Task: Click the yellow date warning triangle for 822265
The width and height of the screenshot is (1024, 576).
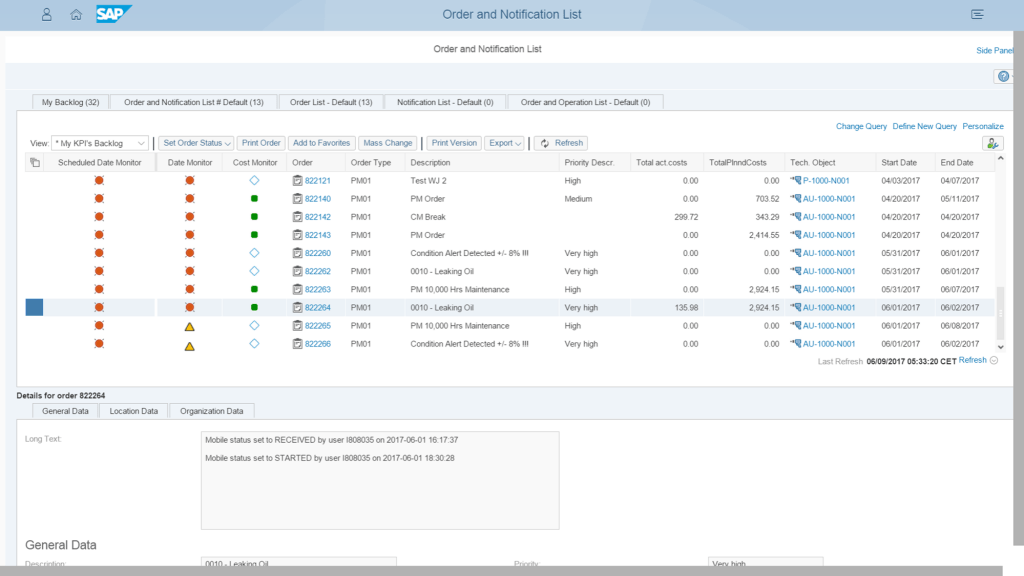Action: tap(189, 327)
